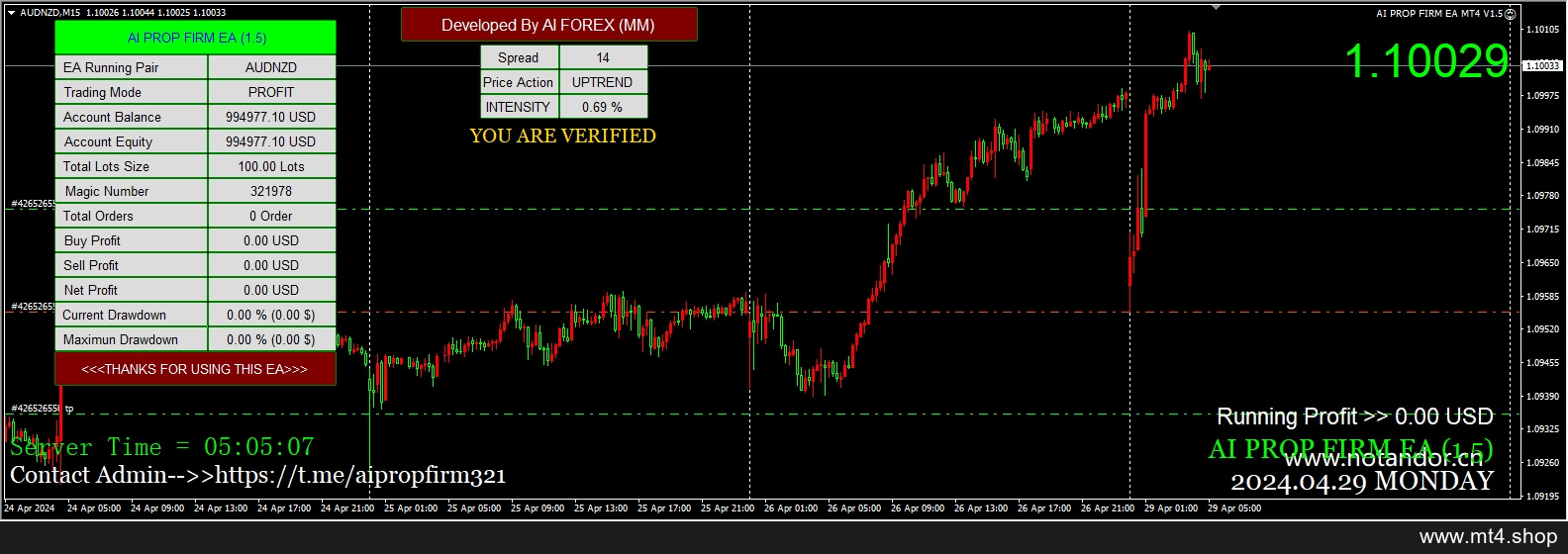Select the Total Orders label
Viewport: 1568px width, 554px height.
point(132,216)
